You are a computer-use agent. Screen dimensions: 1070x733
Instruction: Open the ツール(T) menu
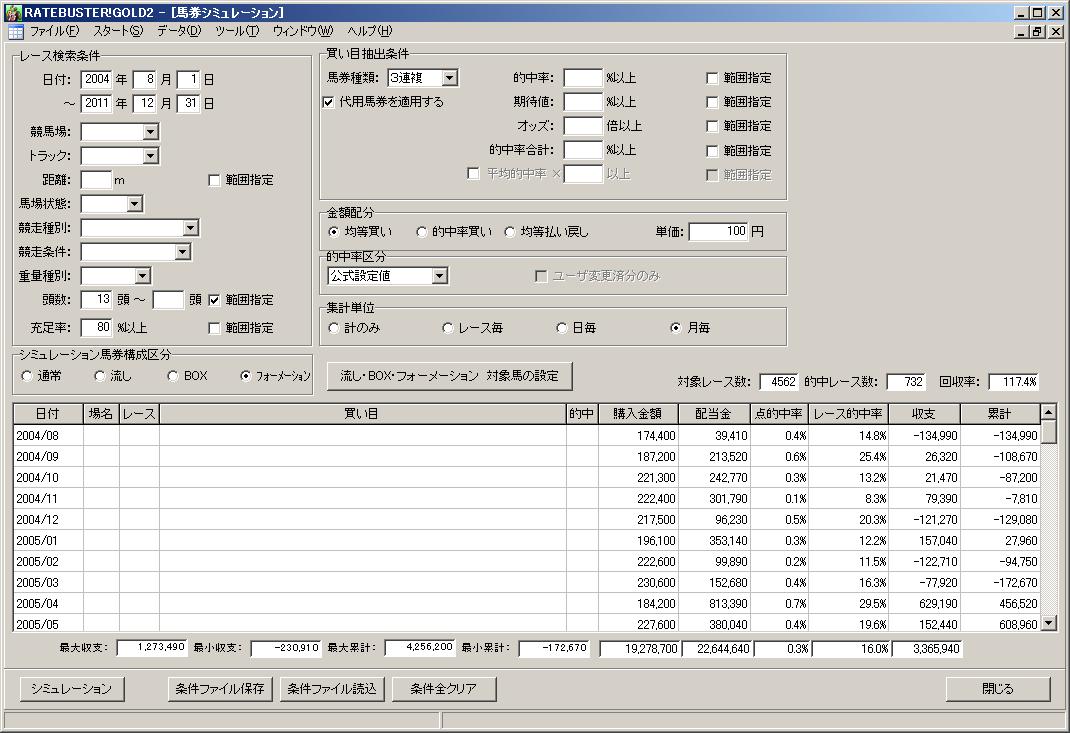[237, 31]
